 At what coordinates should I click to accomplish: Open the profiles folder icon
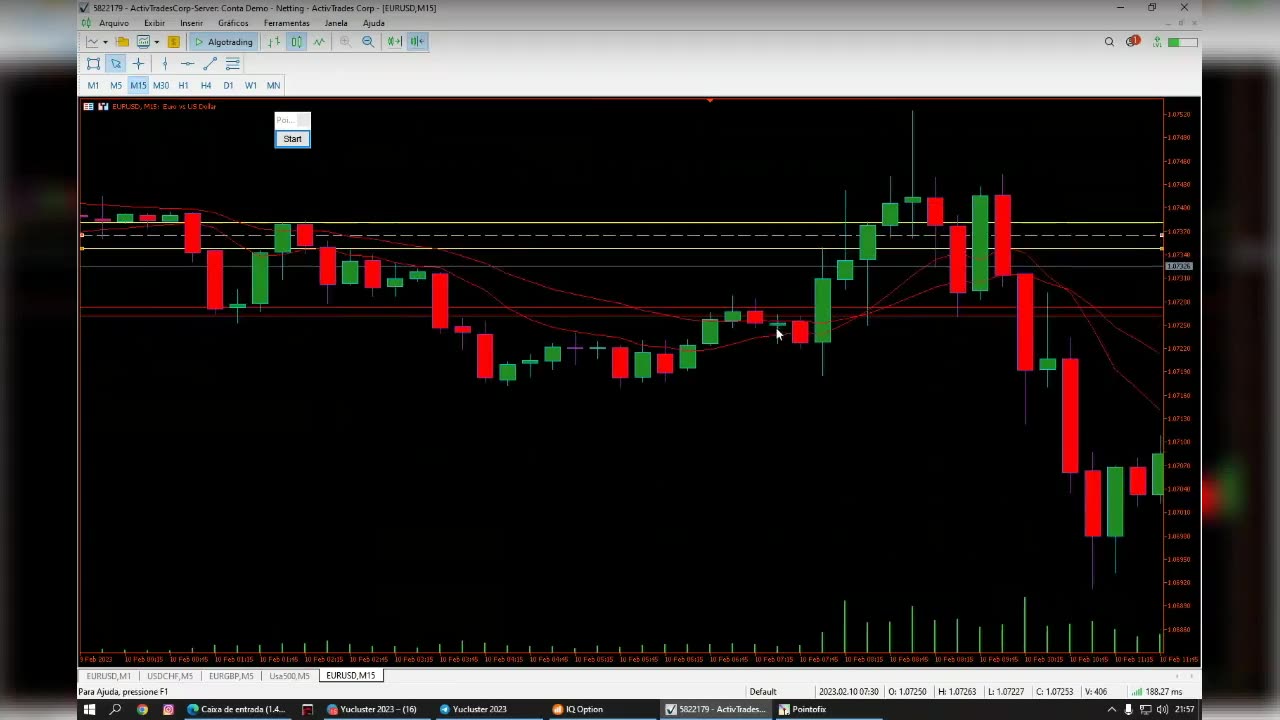click(x=122, y=42)
